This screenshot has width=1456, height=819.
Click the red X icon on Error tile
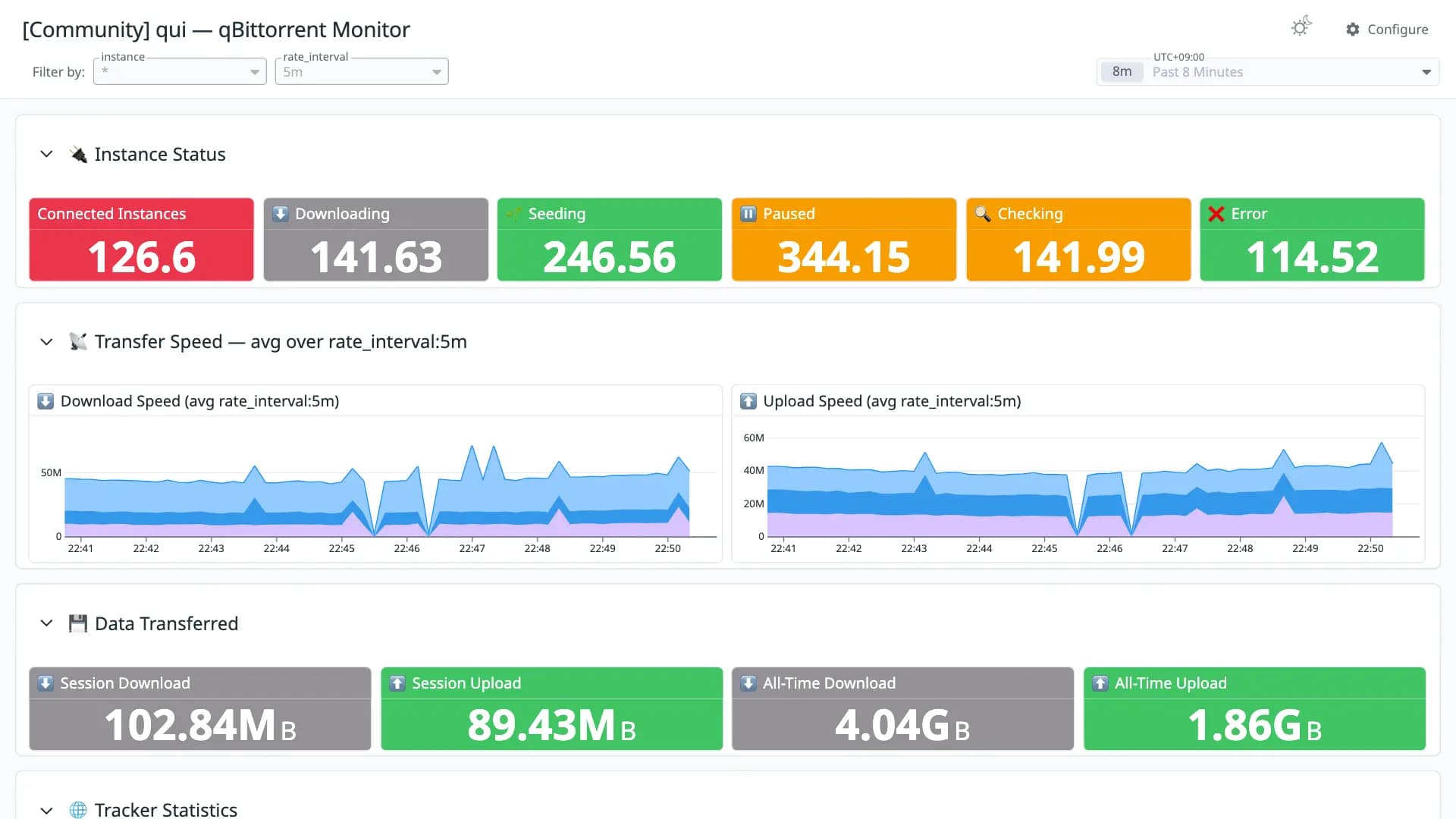point(1216,214)
